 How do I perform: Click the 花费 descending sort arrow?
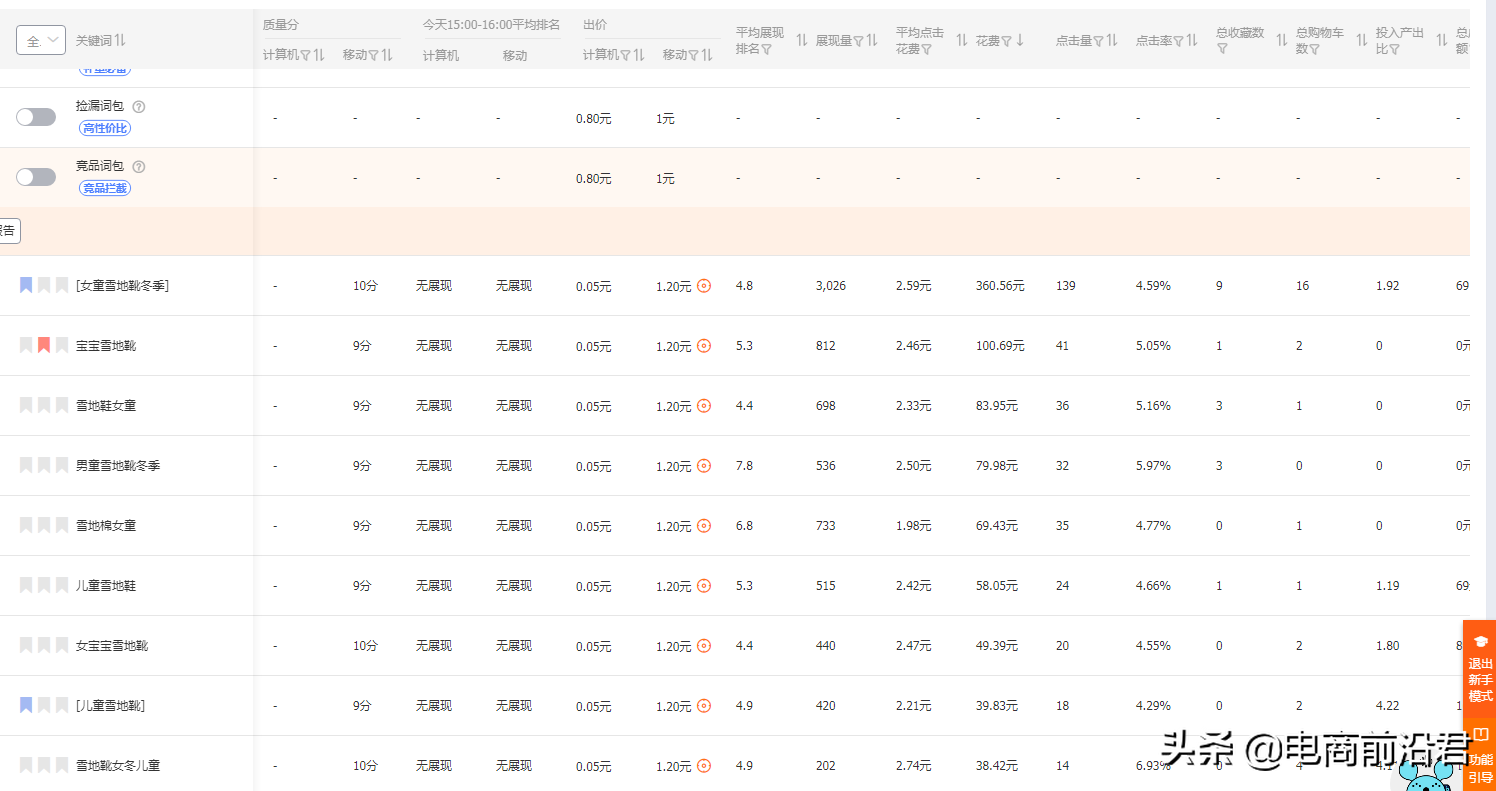1020,41
